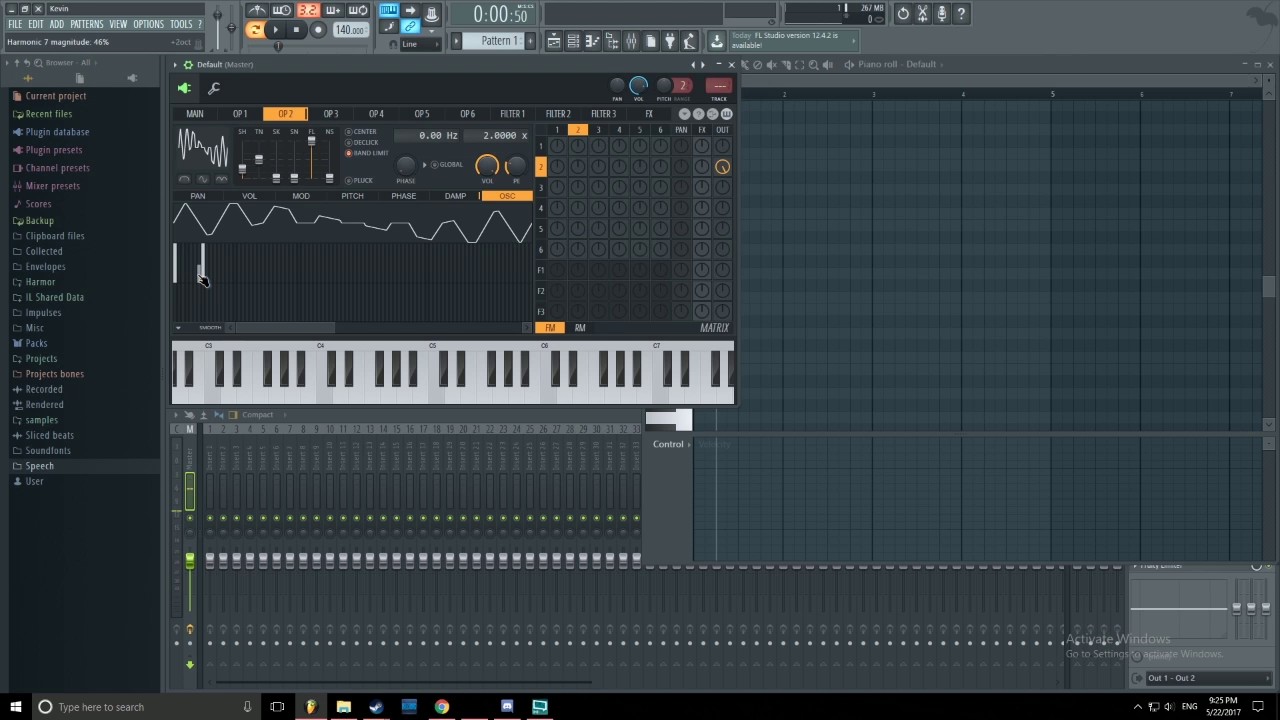The image size is (1280, 720).
Task: Select the PITCH envelope tab
Action: click(x=352, y=196)
